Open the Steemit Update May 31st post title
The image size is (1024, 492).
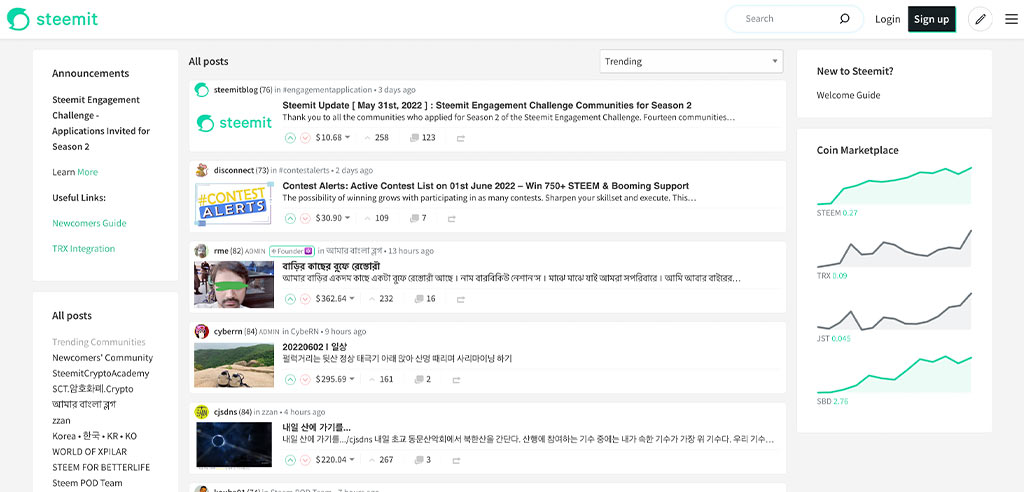click(487, 105)
